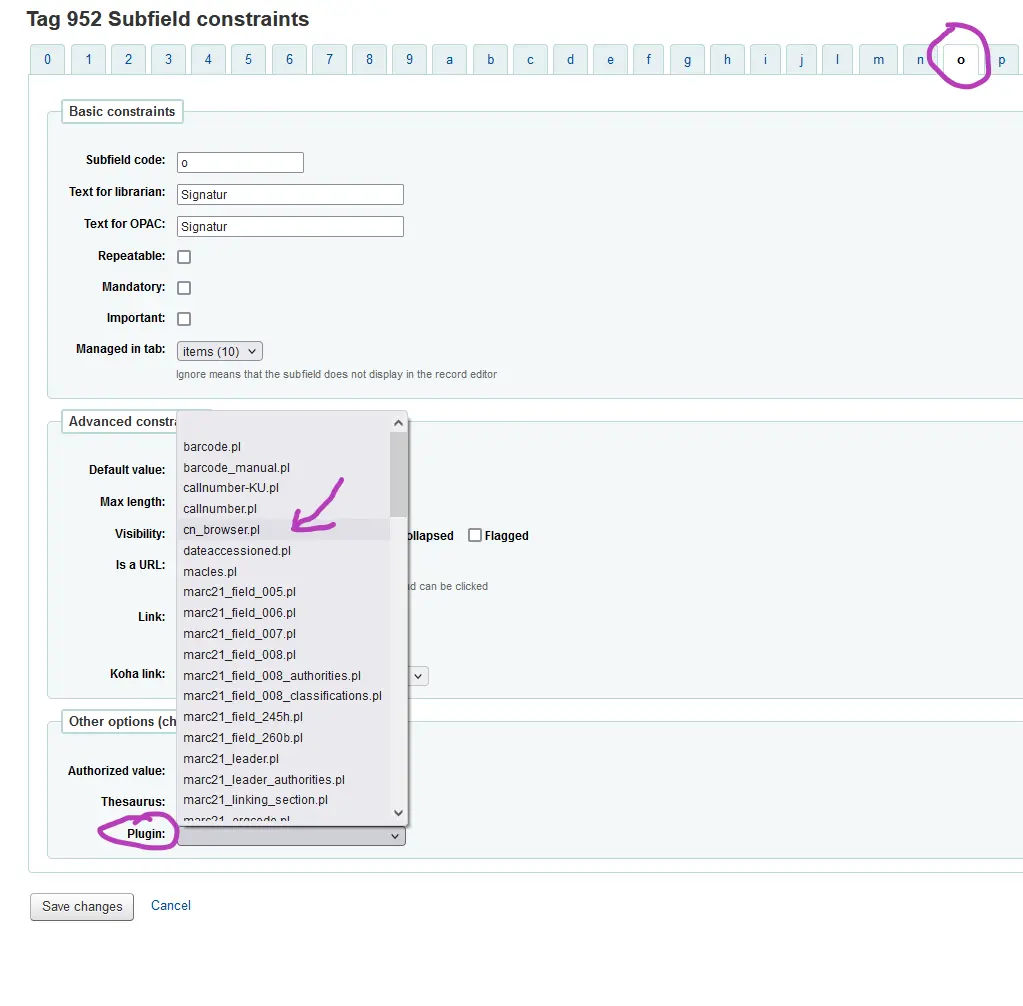Tick the Repeatable checkbox
Screen dimensions: 1023x1006
click(x=184, y=256)
